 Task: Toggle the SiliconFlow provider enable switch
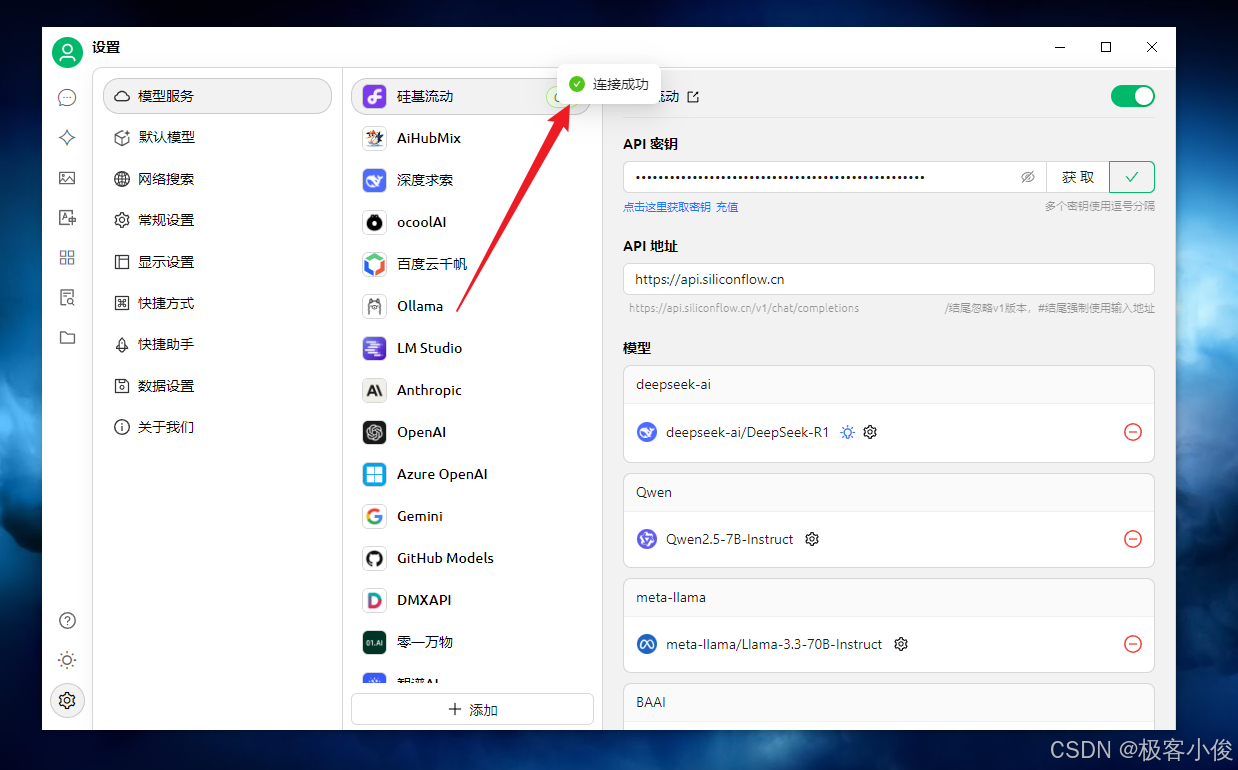click(1132, 96)
